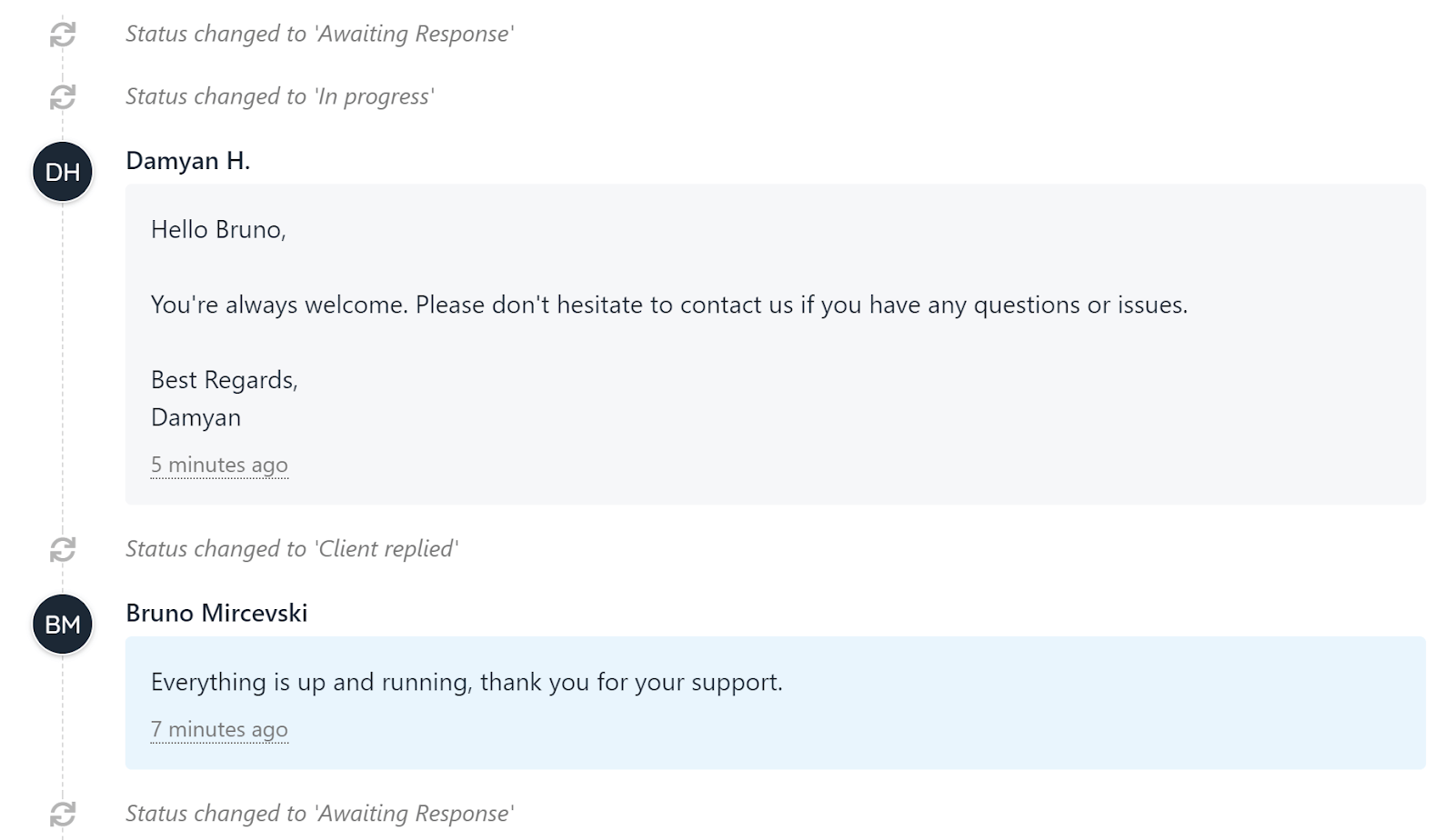
Task: Click the 'You're always welcome' sentence
Action: pos(669,305)
